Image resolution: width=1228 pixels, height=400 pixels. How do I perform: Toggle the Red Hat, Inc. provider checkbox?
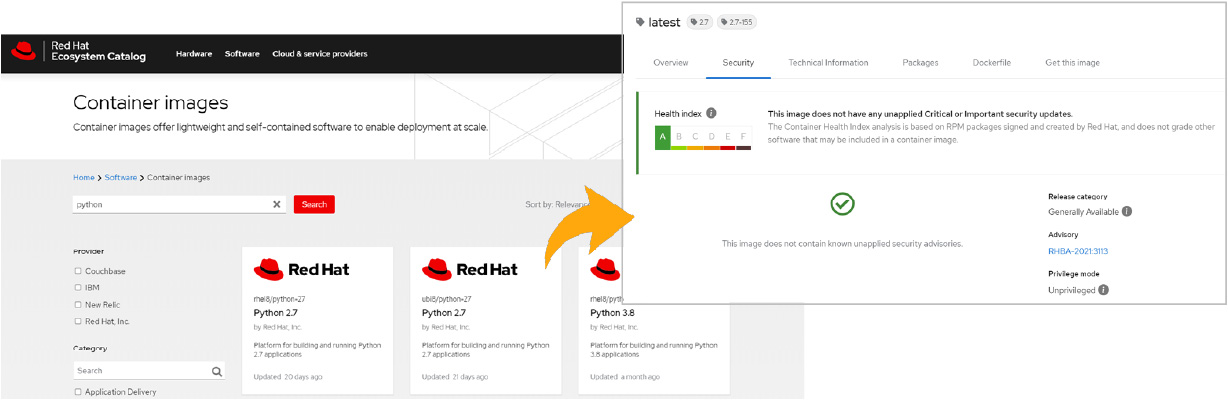pyautogui.click(x=78, y=321)
